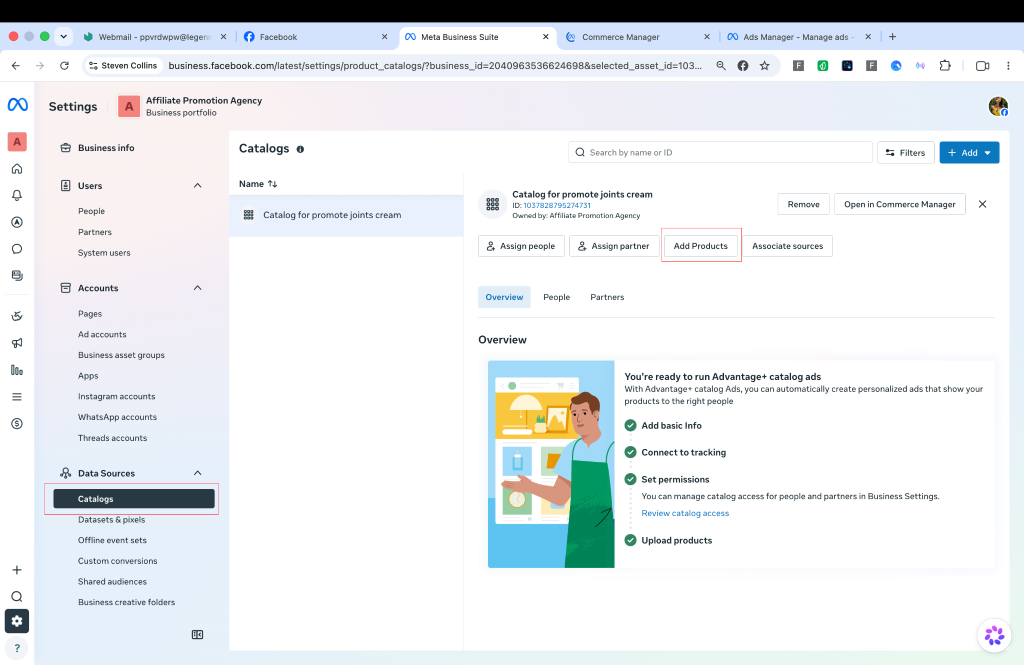Select Catalog for promote joints cream row

(346, 215)
